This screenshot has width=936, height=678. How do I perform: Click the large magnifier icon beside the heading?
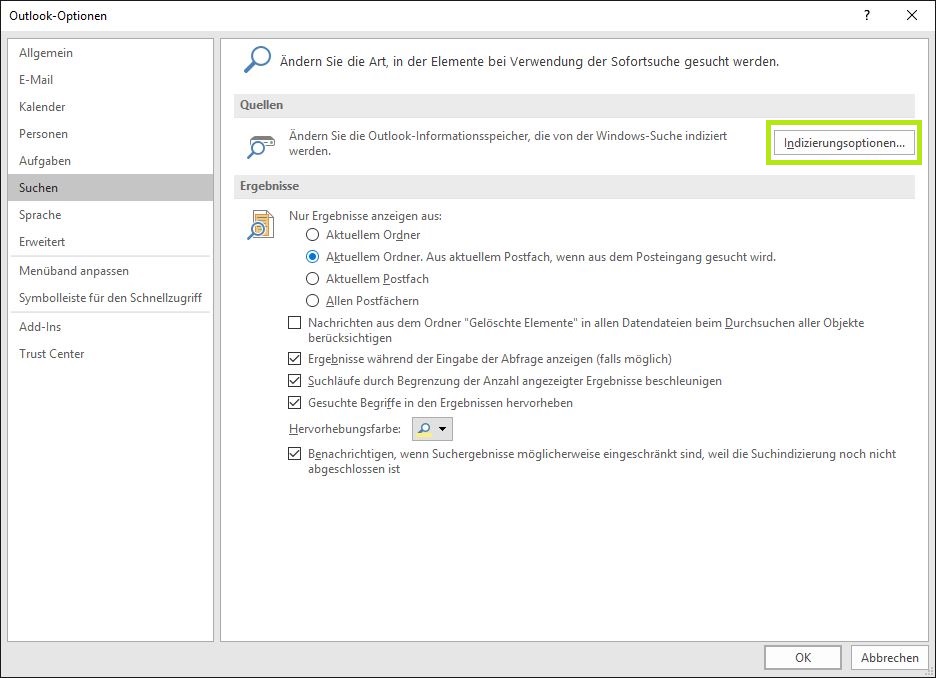[257, 60]
